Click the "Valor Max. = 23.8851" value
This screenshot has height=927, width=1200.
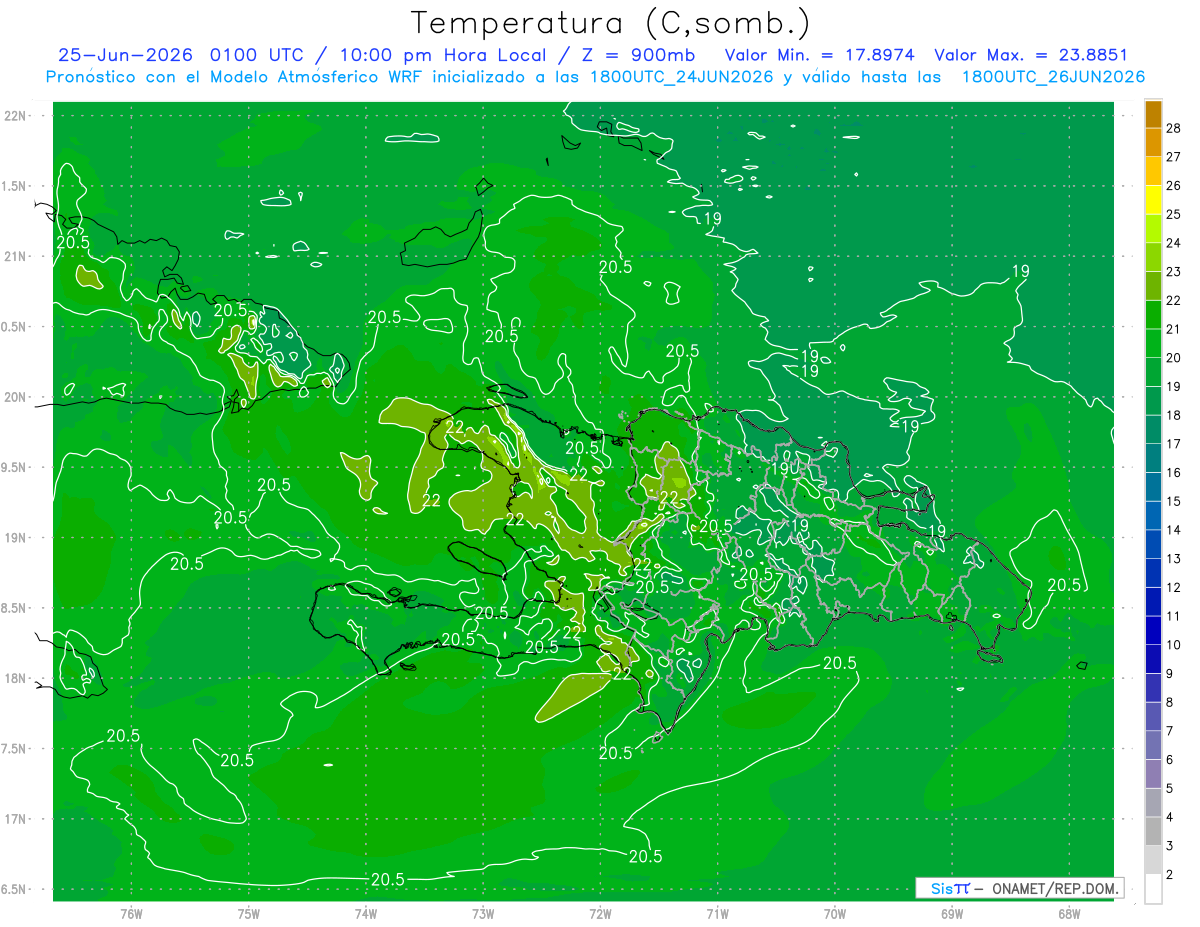1031,55
